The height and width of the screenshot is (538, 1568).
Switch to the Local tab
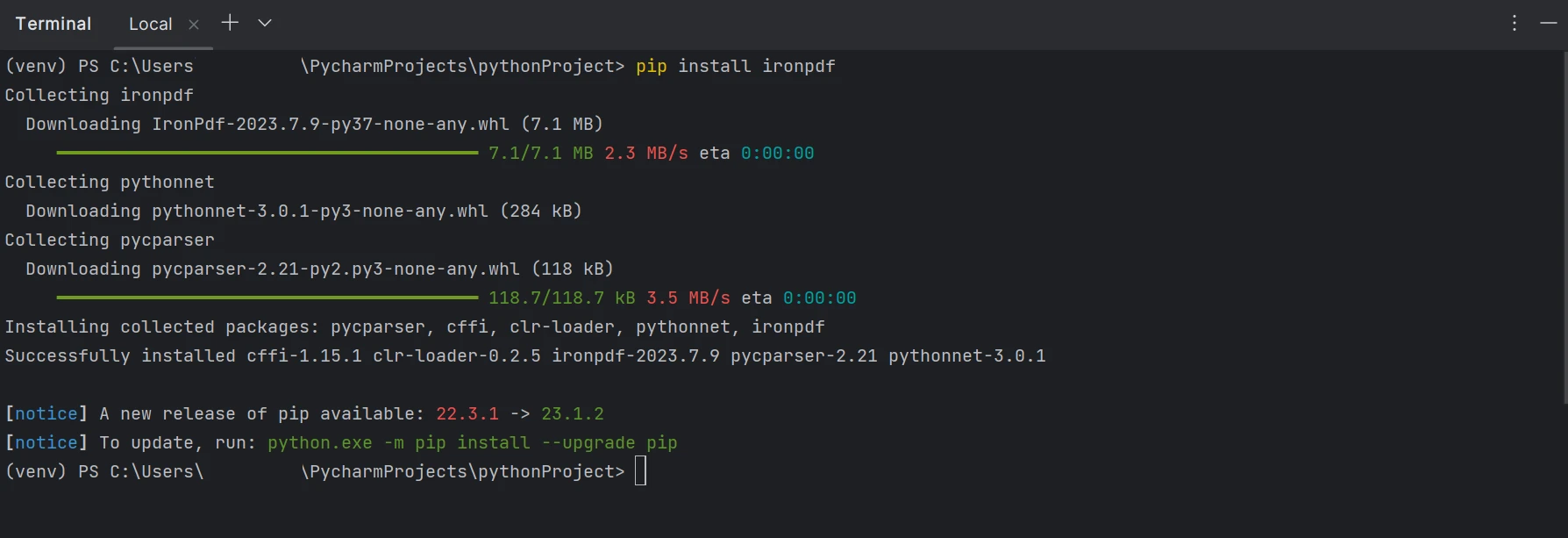pos(151,25)
